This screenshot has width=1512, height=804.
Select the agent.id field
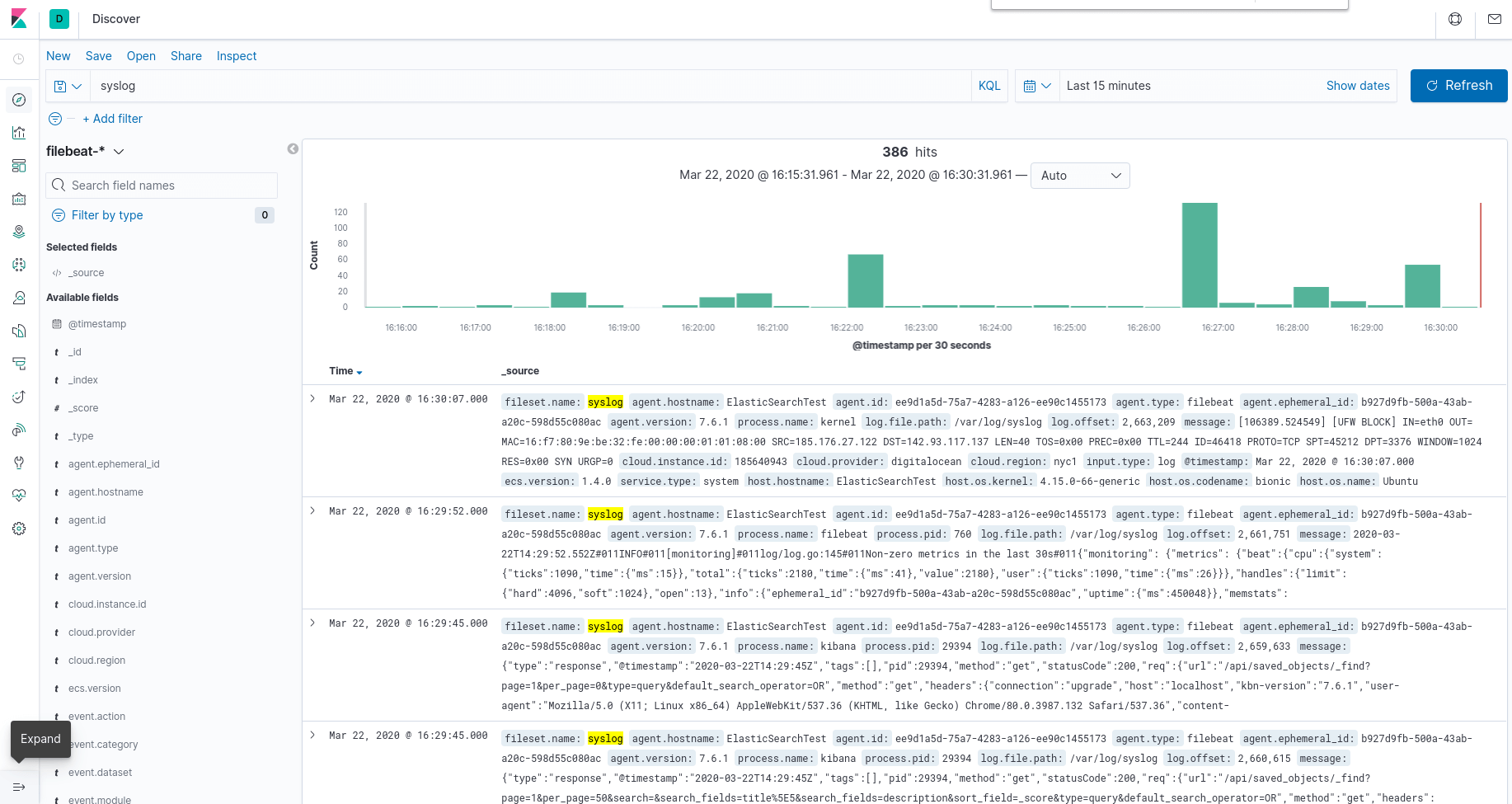click(87, 520)
